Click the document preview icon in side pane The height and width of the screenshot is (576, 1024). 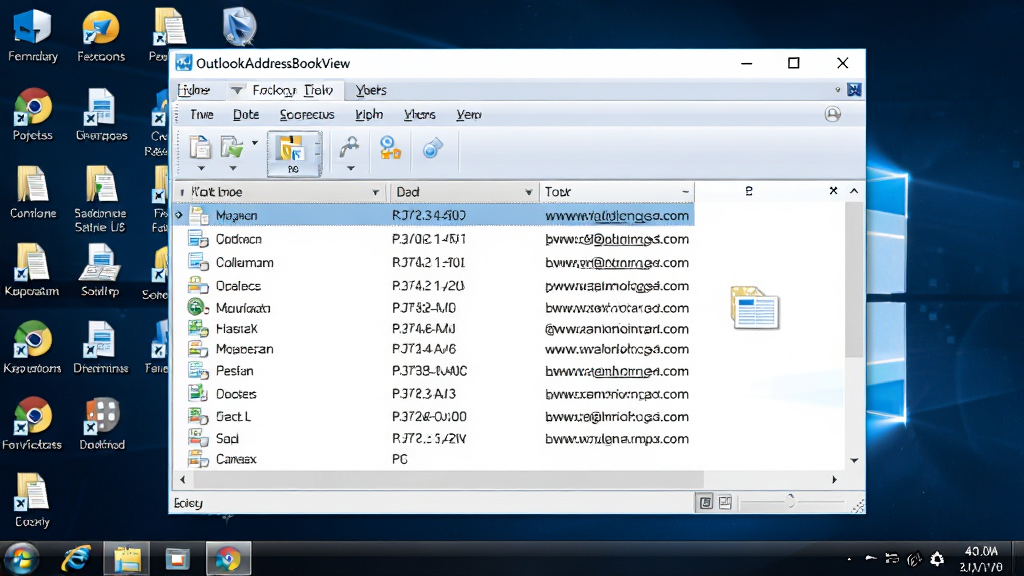pos(755,307)
